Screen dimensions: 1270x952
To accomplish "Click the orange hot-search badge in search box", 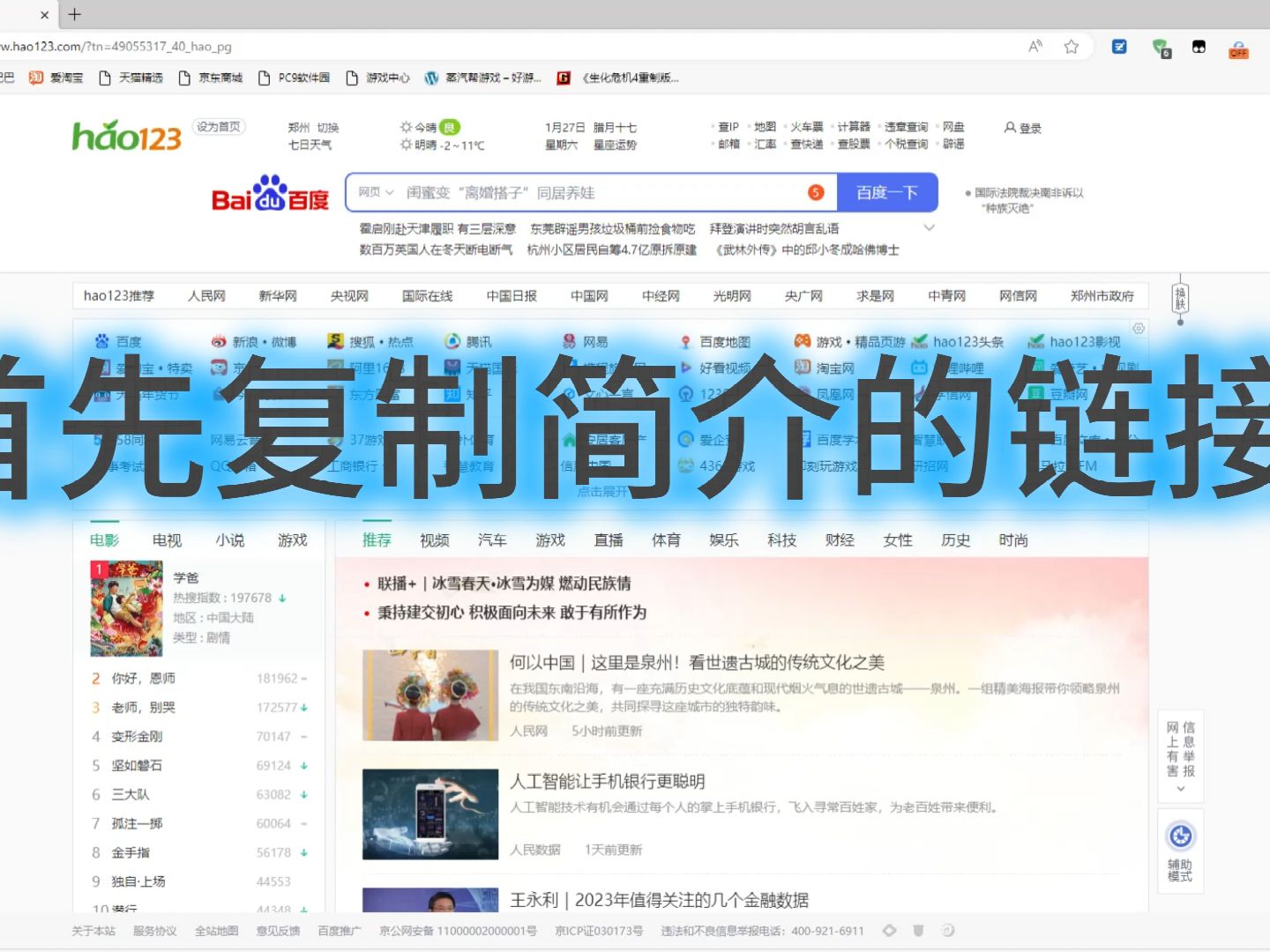I will pos(816,192).
